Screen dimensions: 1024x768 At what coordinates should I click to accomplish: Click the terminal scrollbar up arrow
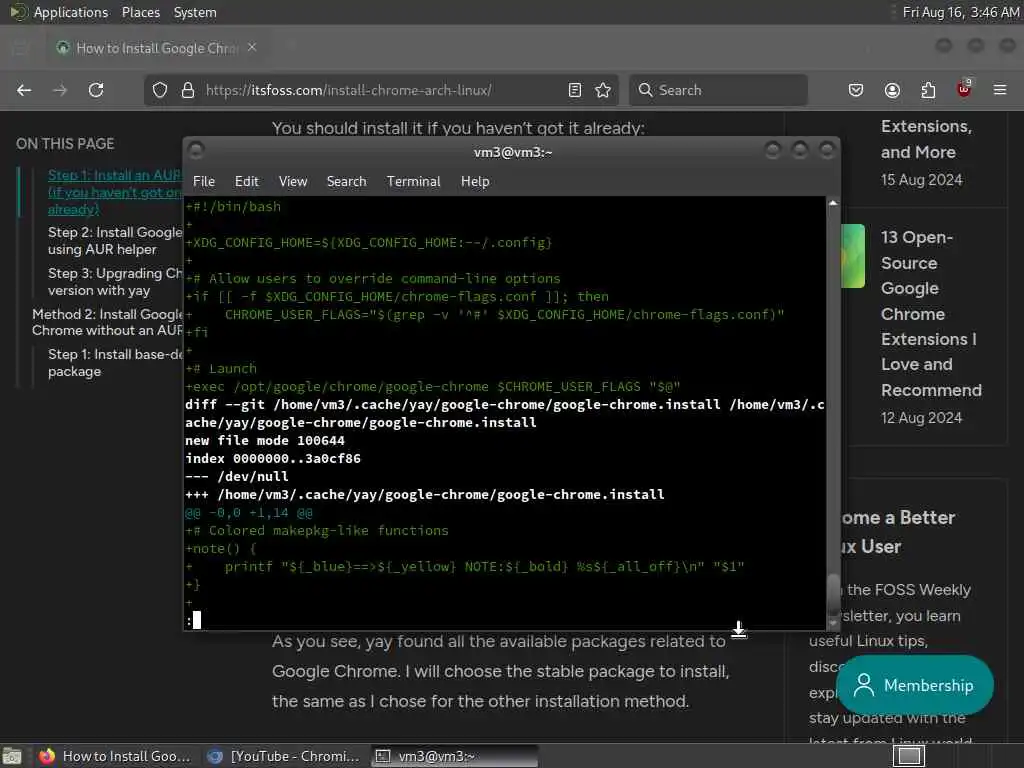coord(833,203)
